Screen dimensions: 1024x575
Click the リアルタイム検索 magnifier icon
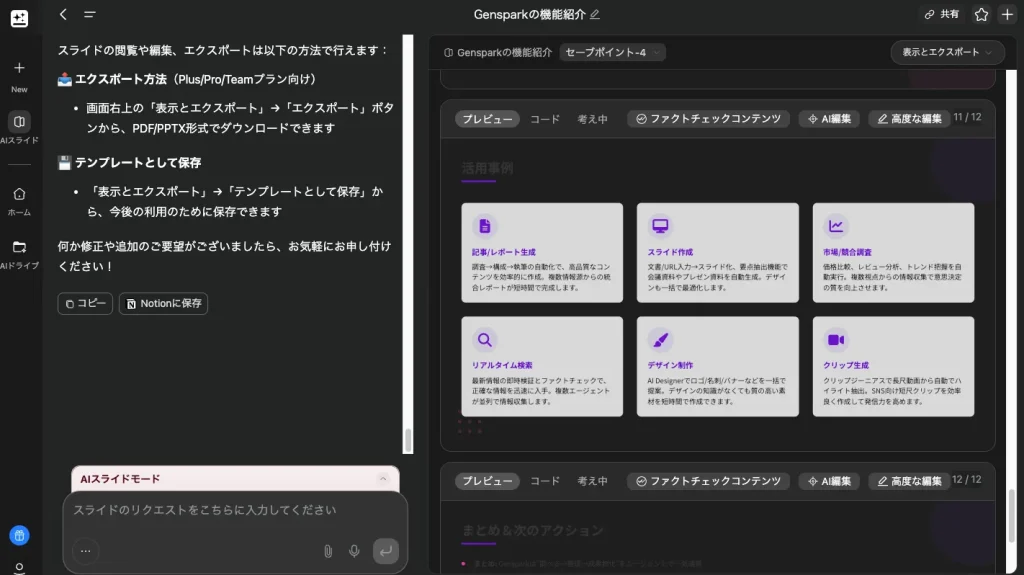[485, 340]
